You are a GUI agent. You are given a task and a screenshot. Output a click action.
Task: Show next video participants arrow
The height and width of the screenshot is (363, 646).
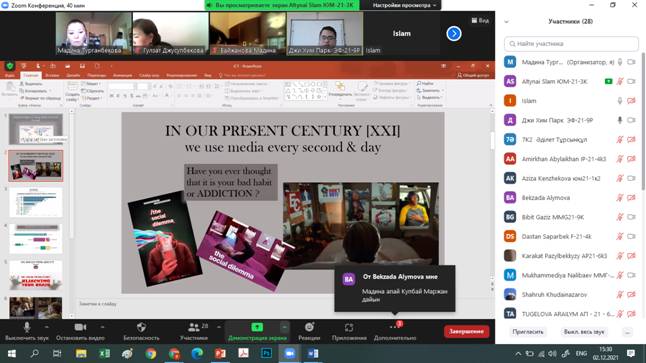click(x=454, y=33)
